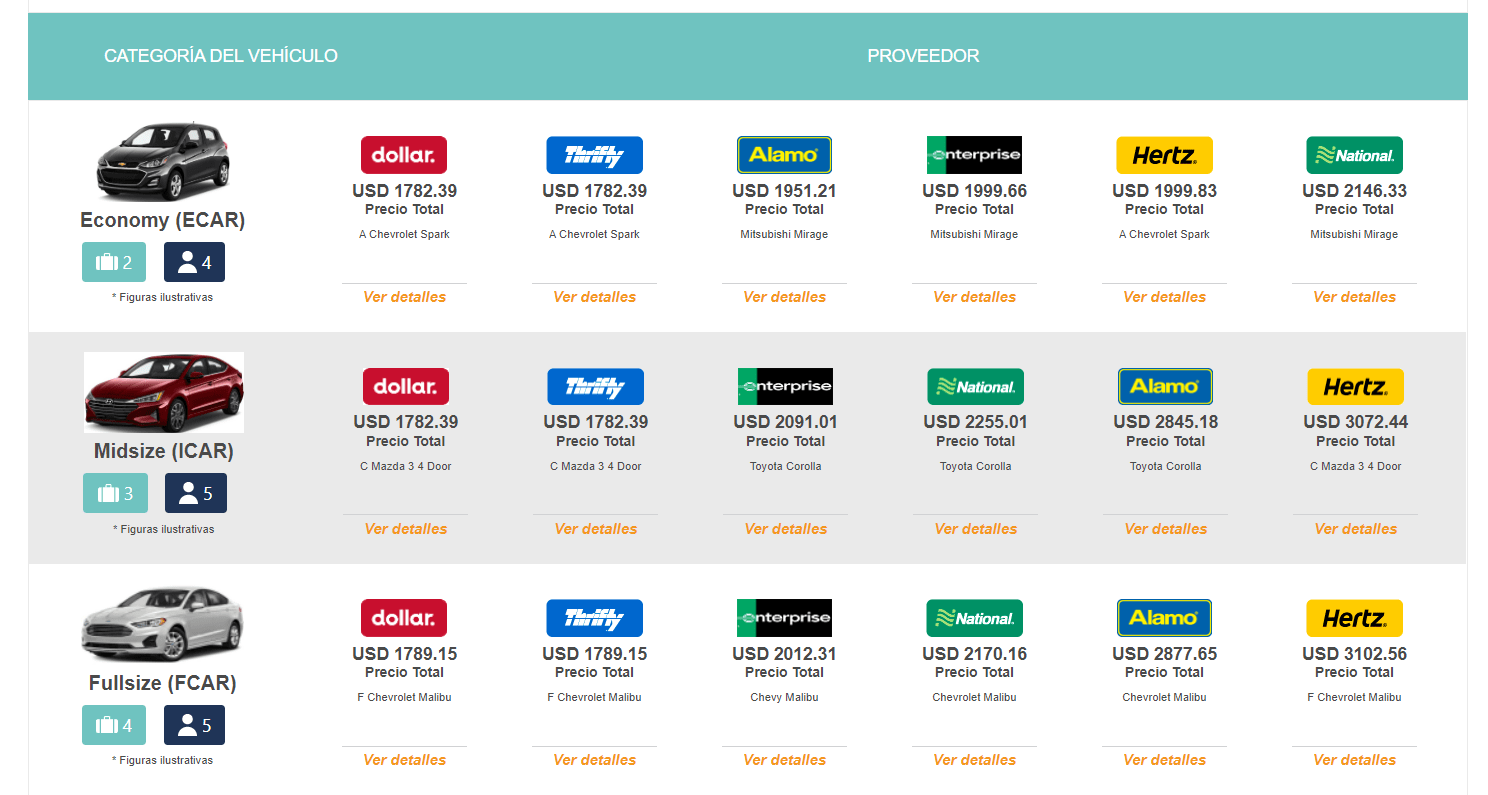Select the Midsize (ICAR) category title
This screenshot has width=1488, height=795.
click(164, 451)
